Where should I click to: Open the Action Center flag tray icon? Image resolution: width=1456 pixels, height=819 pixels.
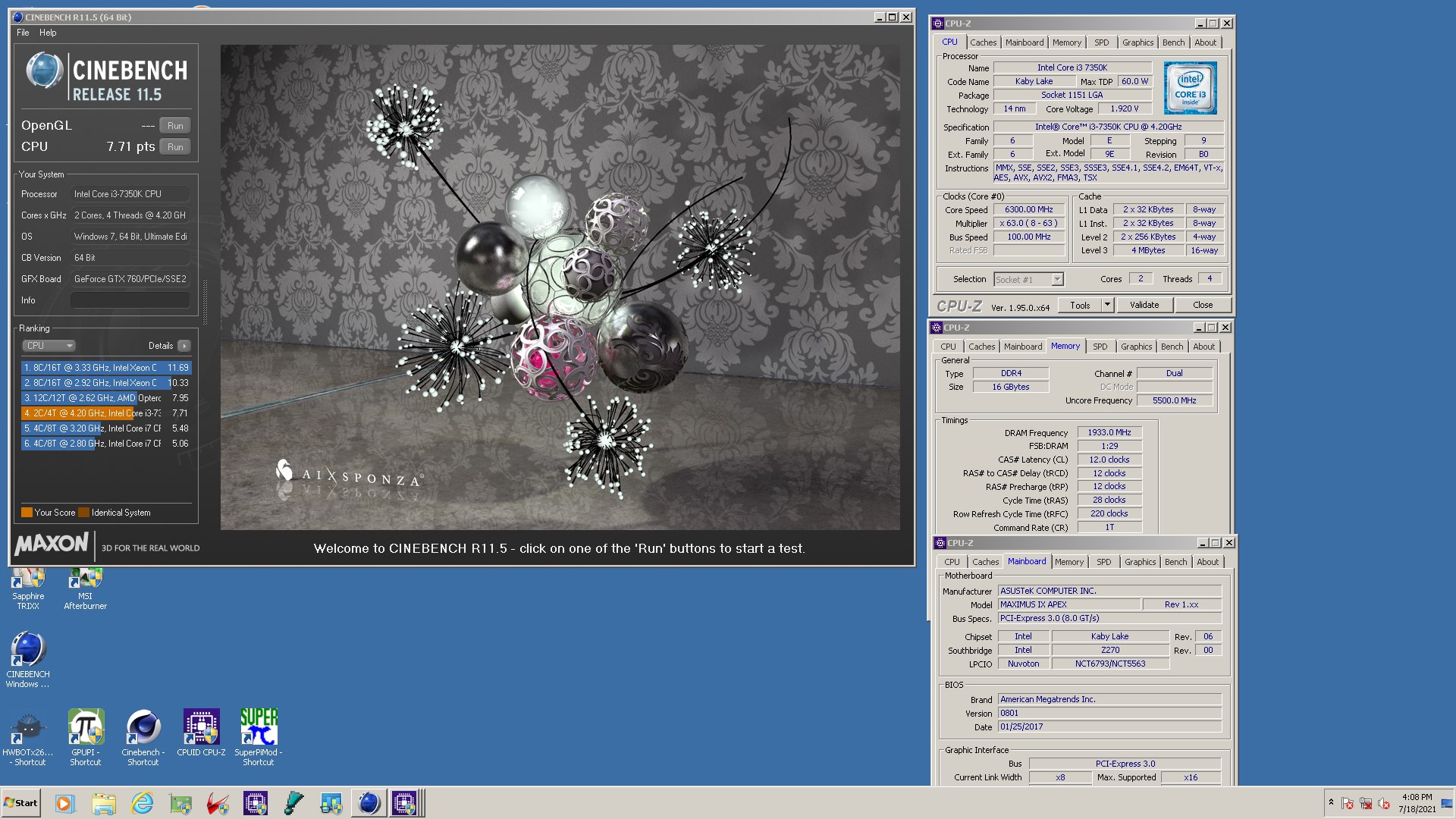pyautogui.click(x=1348, y=803)
